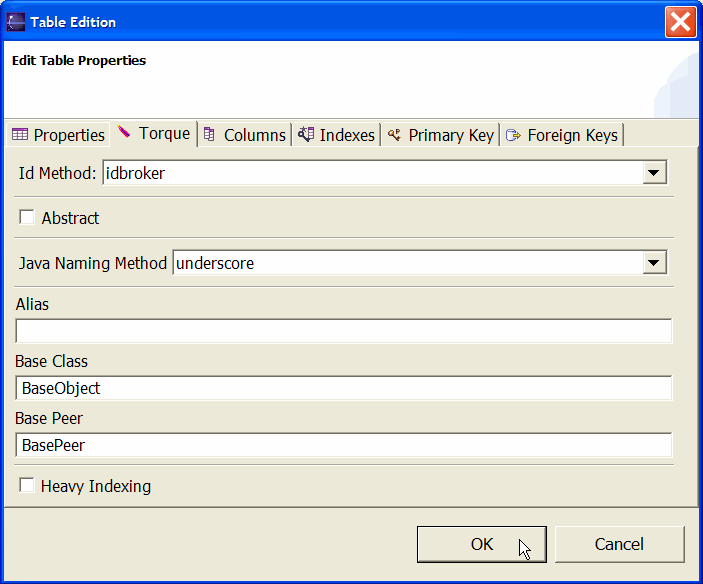Click the Edit Table Properties heading
The width and height of the screenshot is (703, 584).
[79, 61]
